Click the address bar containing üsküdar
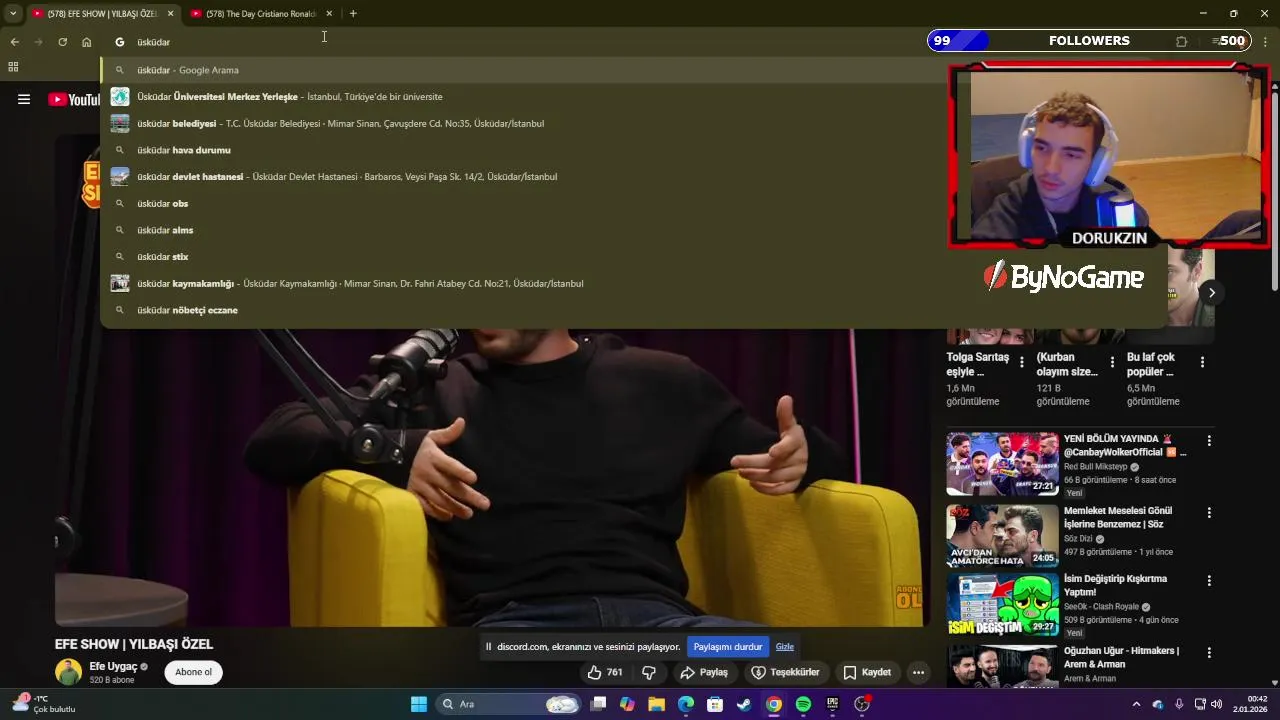This screenshot has height=720, width=1280. click(520, 42)
